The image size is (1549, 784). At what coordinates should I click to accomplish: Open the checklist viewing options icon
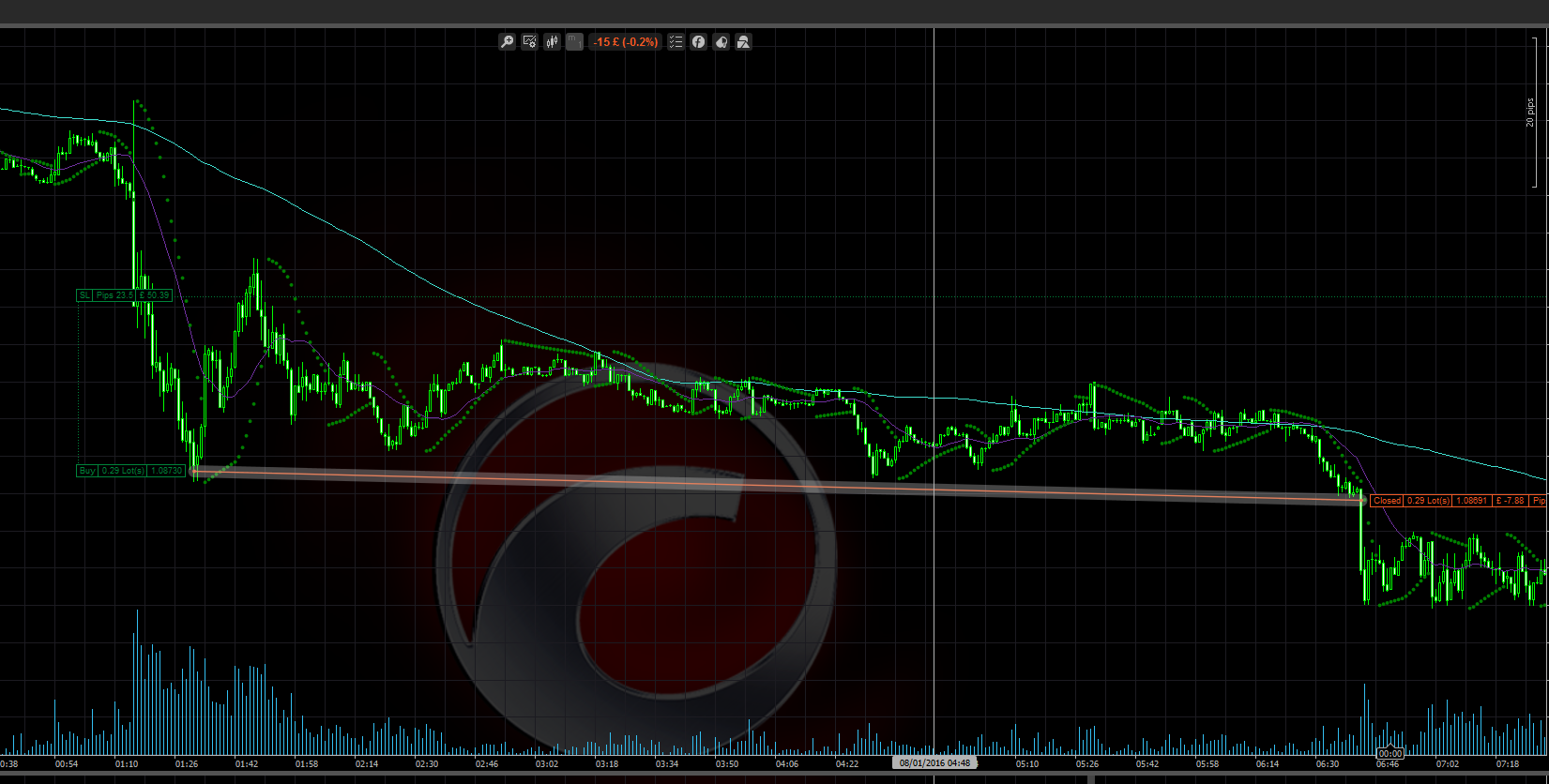[x=676, y=41]
